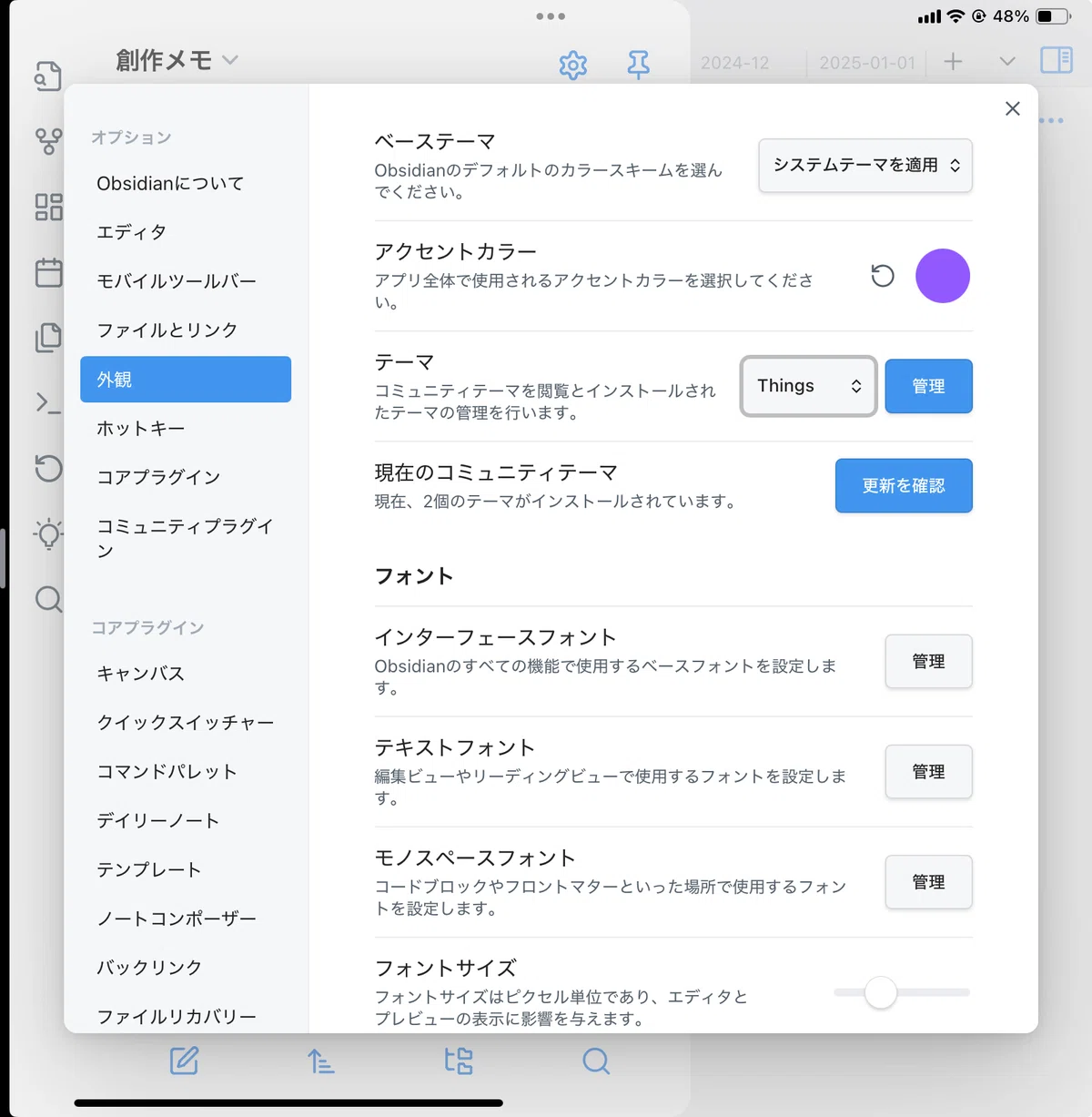Click the pin icon in header
The image size is (1092, 1117).
639,65
